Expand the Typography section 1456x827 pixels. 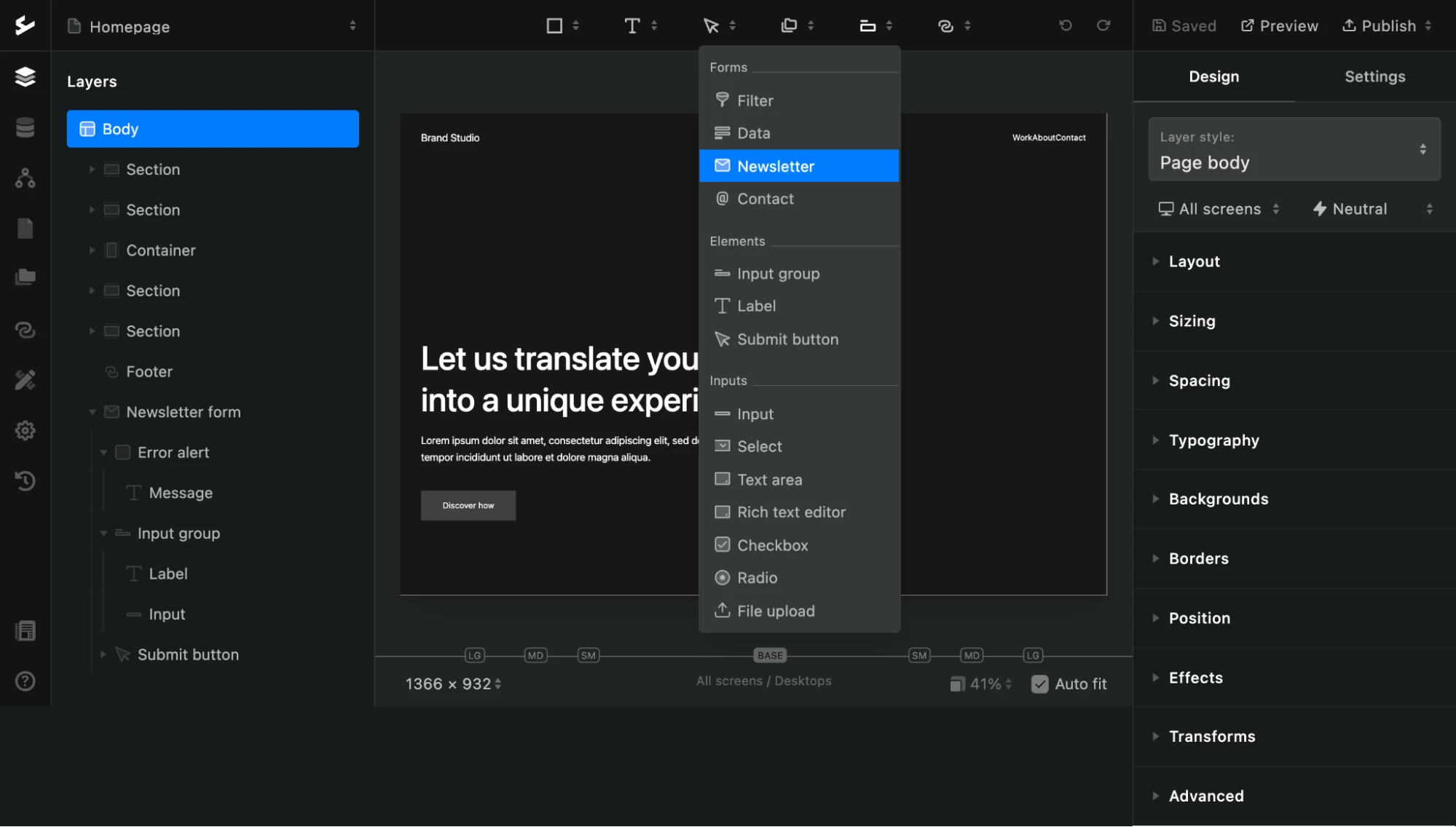[x=1213, y=440]
